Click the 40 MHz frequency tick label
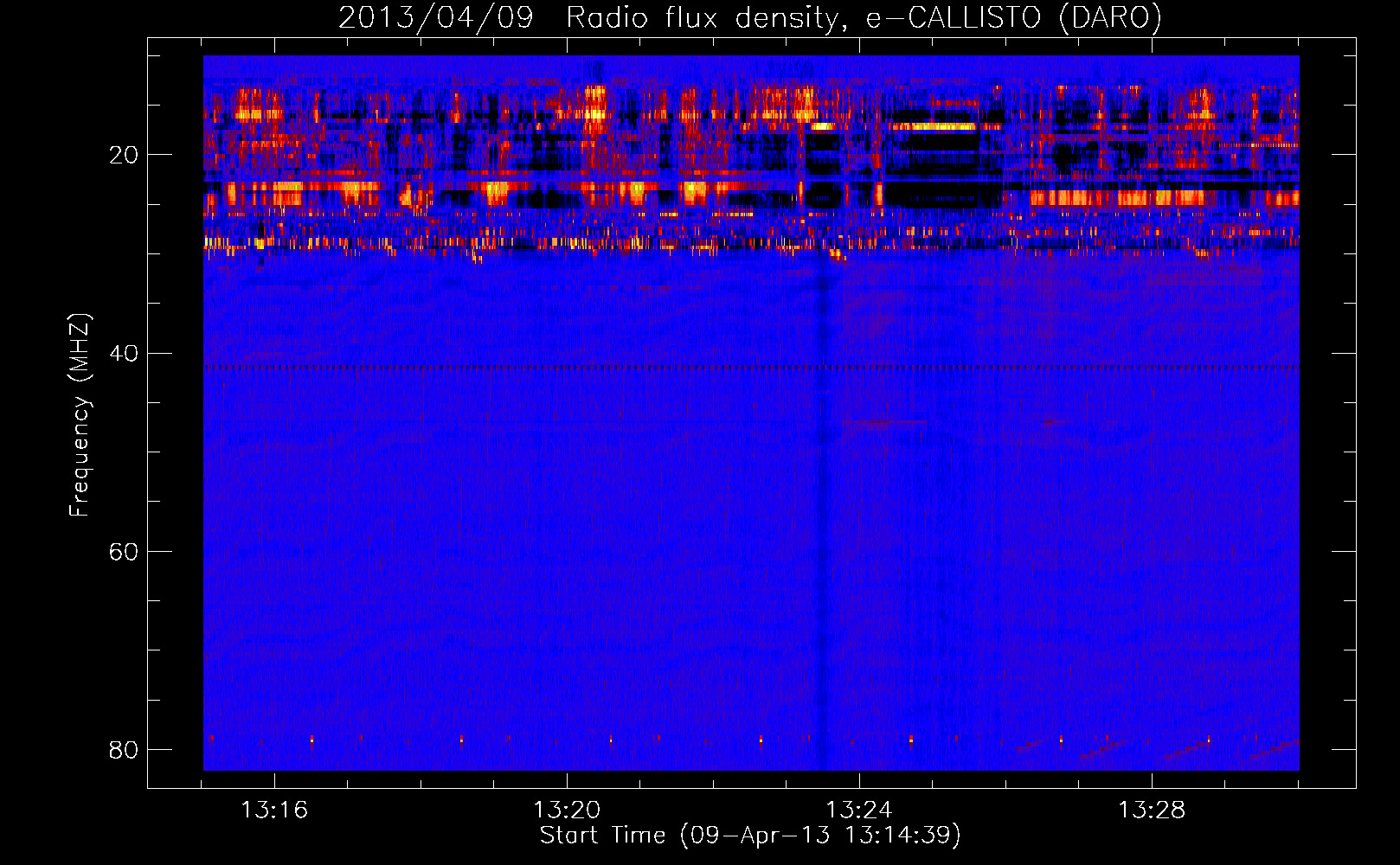This screenshot has width=1400, height=865. tap(124, 354)
